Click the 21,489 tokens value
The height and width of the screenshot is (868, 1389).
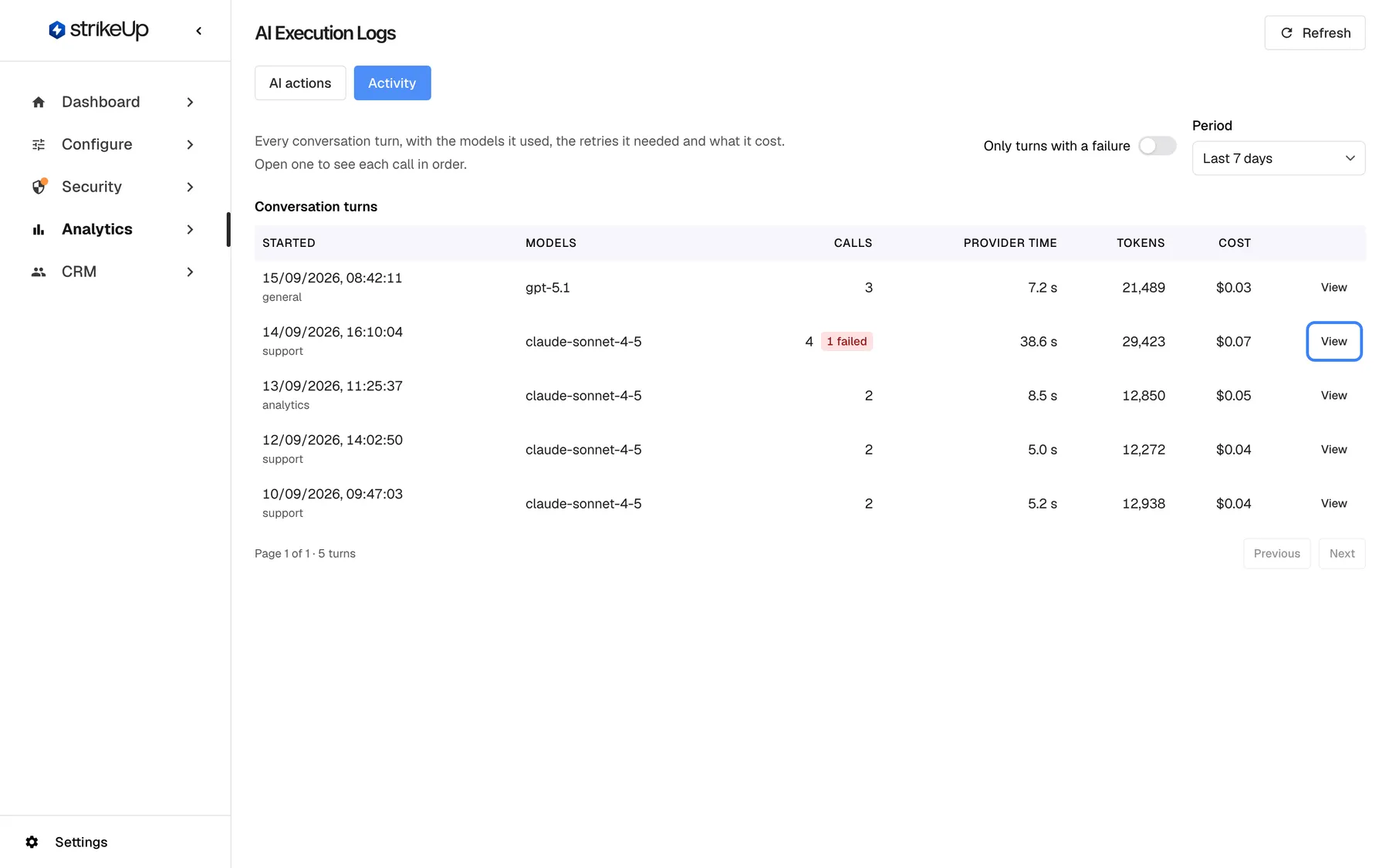[1144, 287]
